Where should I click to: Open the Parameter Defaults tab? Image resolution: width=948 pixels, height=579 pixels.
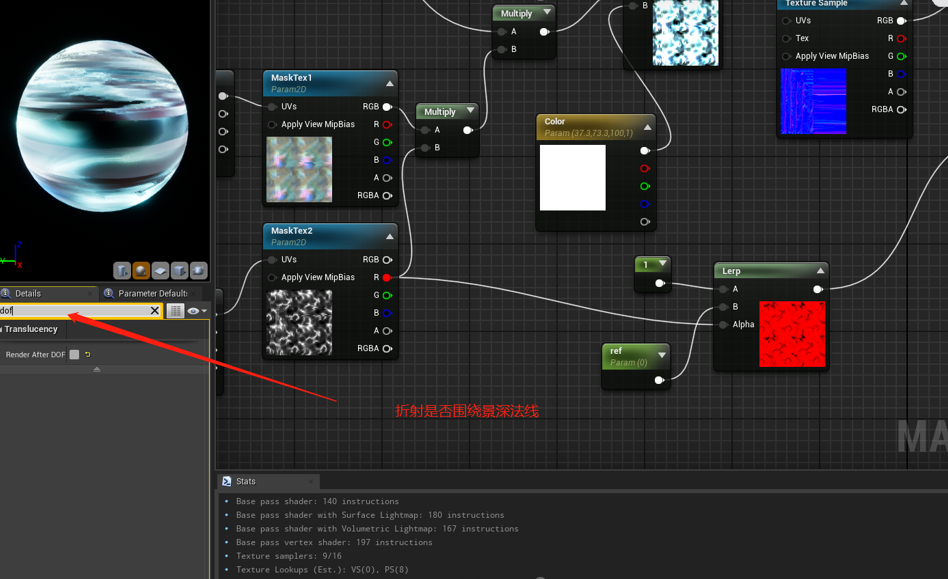[x=152, y=293]
